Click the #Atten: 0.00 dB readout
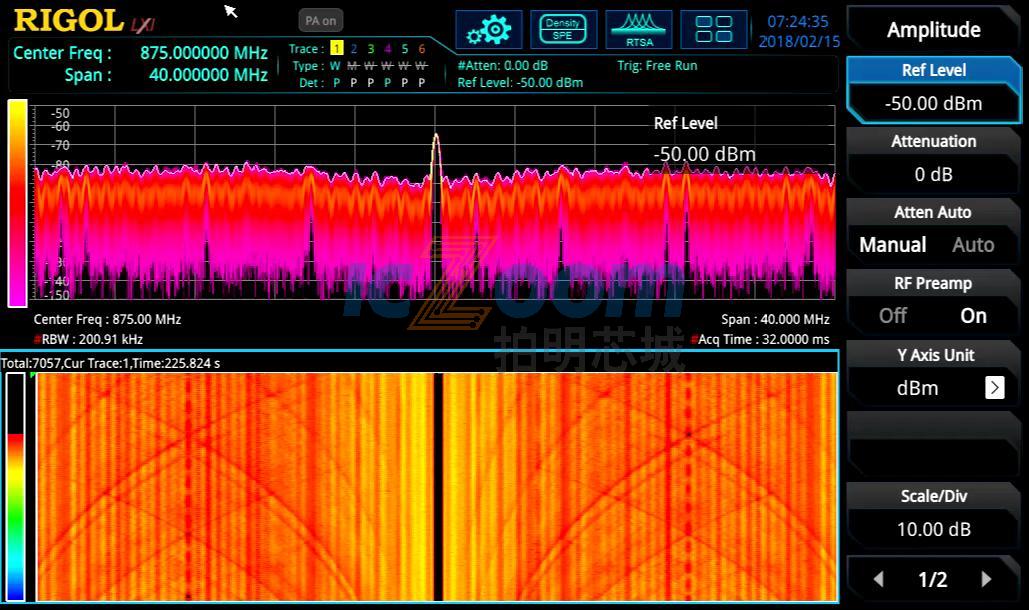1029x610 pixels. coord(503,66)
